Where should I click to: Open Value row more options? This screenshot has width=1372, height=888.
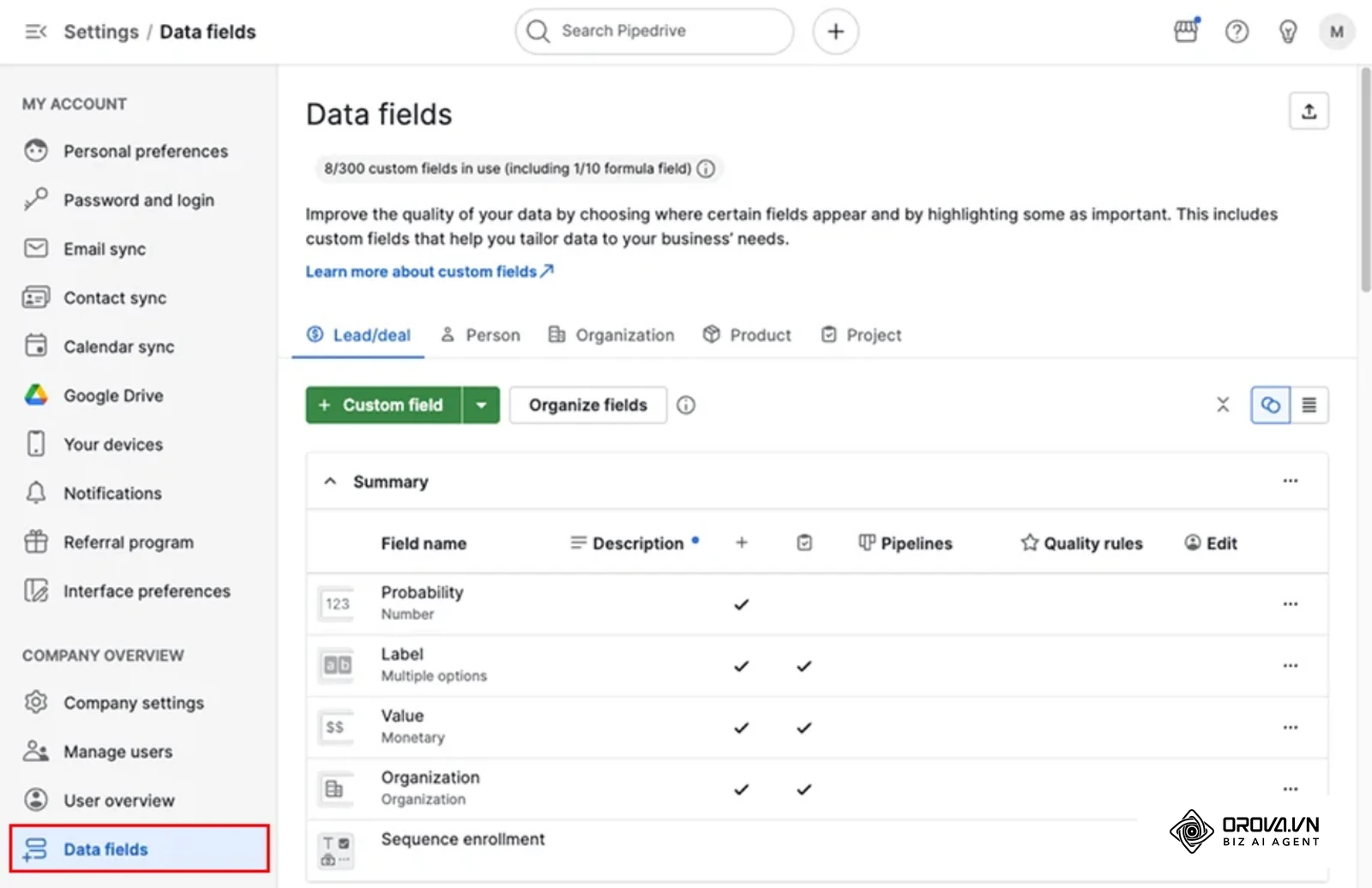(x=1290, y=728)
